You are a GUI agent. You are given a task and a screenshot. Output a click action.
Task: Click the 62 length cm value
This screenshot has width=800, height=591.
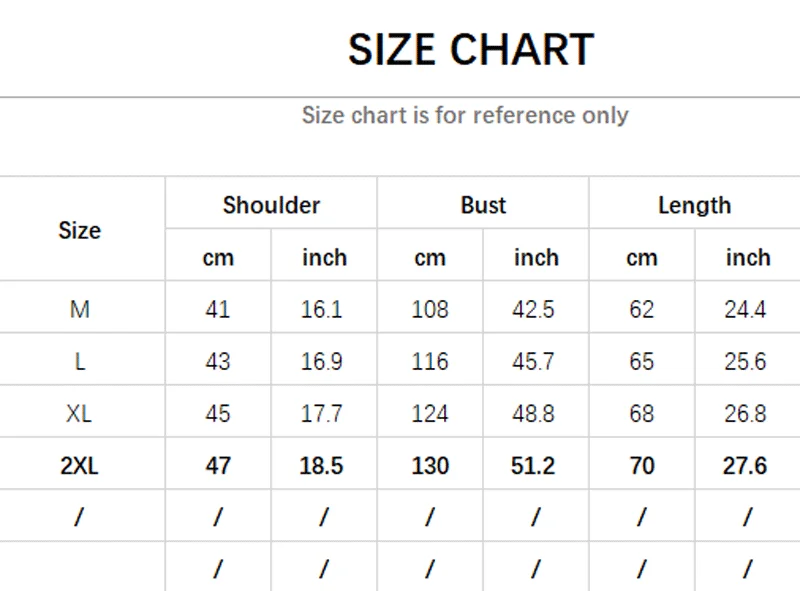[x=641, y=309]
